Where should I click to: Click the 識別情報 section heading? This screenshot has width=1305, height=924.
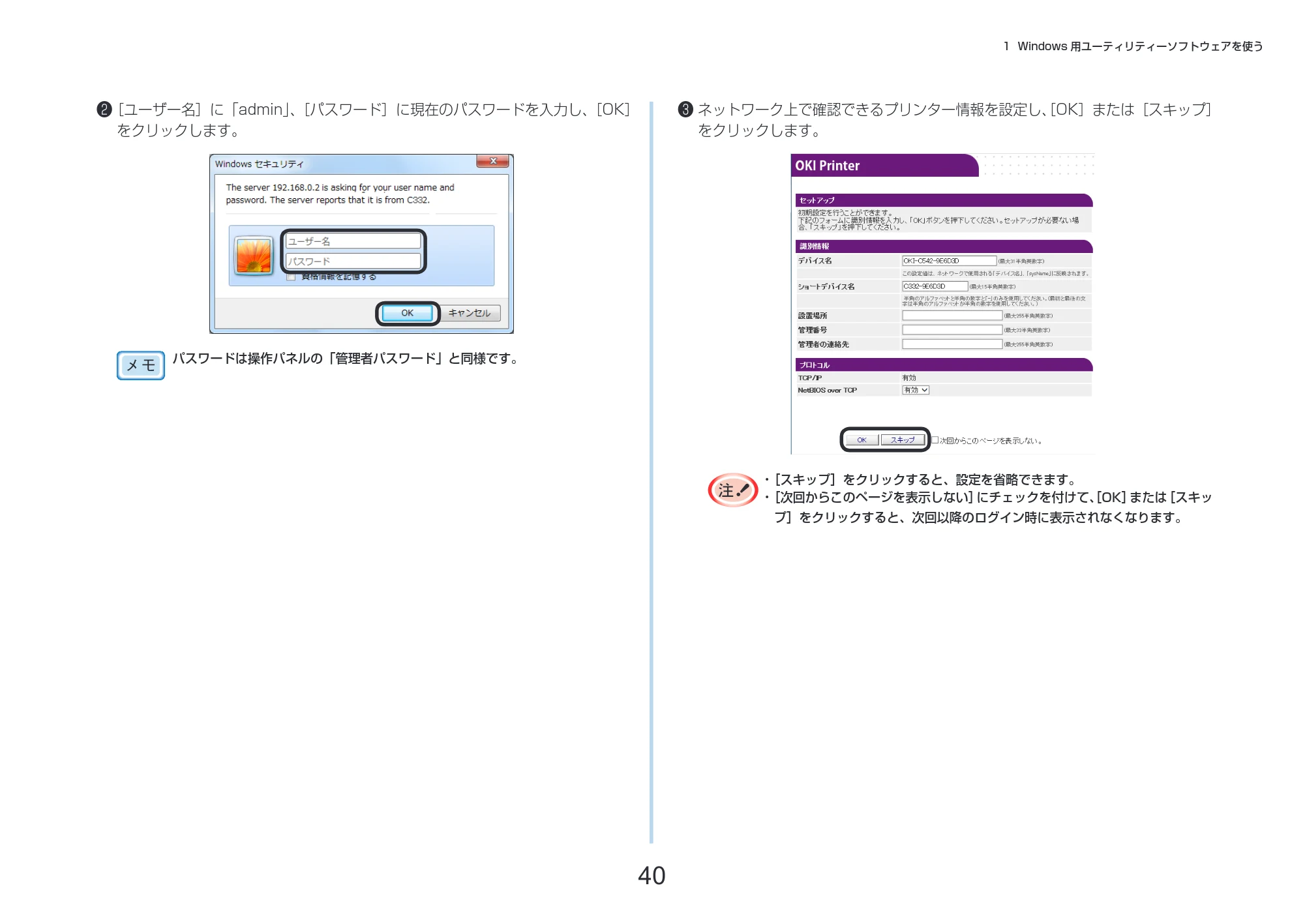pyautogui.click(x=814, y=246)
